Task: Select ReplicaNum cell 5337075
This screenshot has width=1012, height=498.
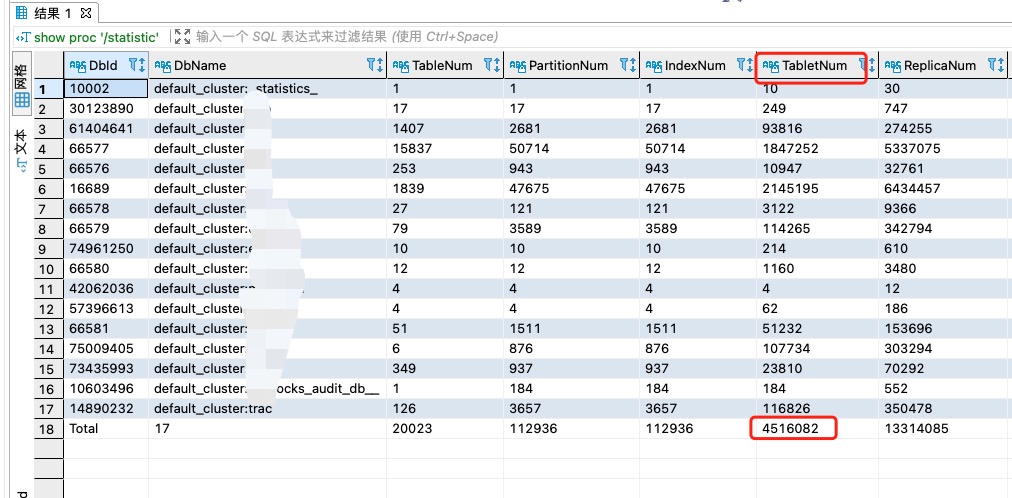Action: coord(943,148)
